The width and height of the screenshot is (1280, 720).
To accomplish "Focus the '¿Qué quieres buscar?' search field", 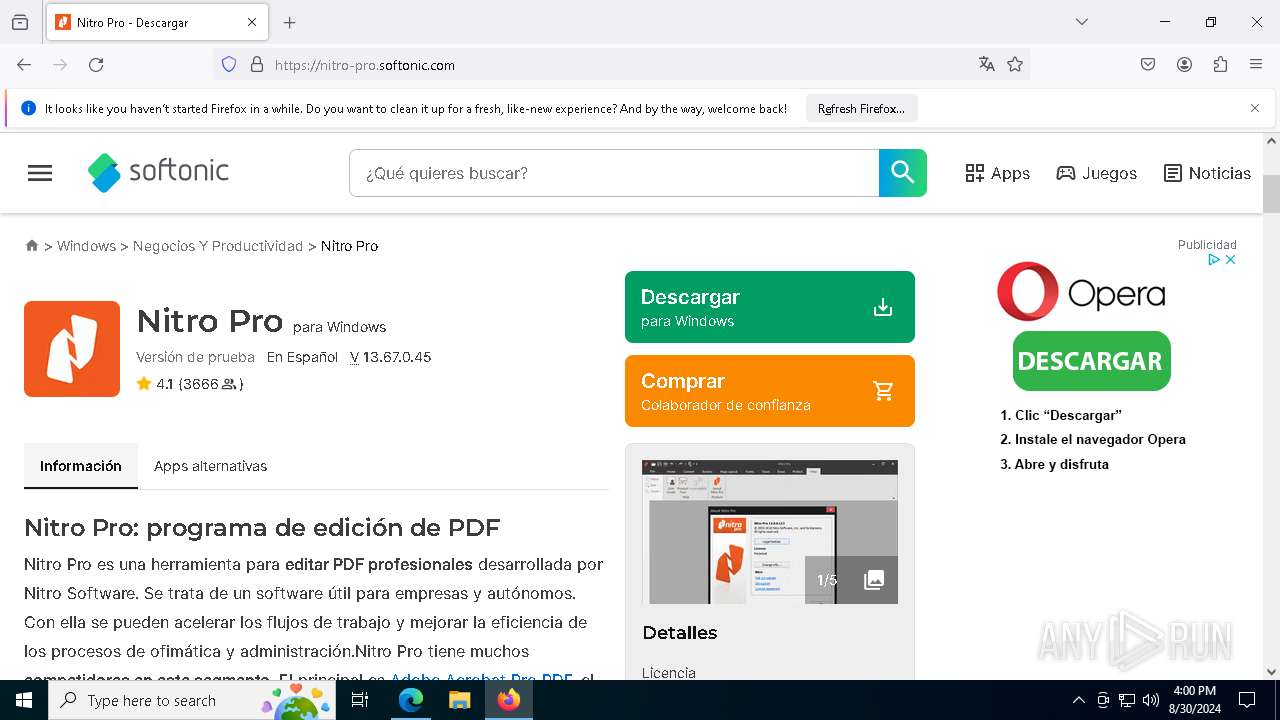I will [614, 173].
